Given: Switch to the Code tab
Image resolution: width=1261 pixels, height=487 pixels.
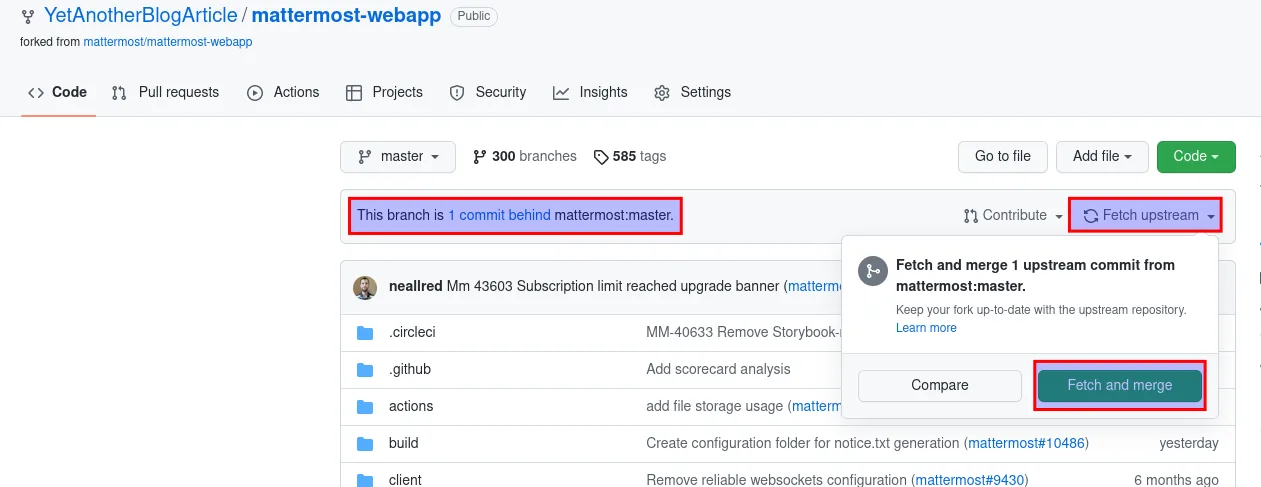Looking at the screenshot, I should pyautogui.click(x=58, y=92).
